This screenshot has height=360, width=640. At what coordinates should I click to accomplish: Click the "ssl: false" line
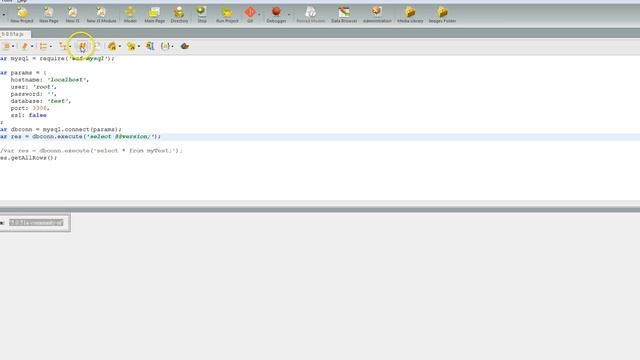(28, 115)
